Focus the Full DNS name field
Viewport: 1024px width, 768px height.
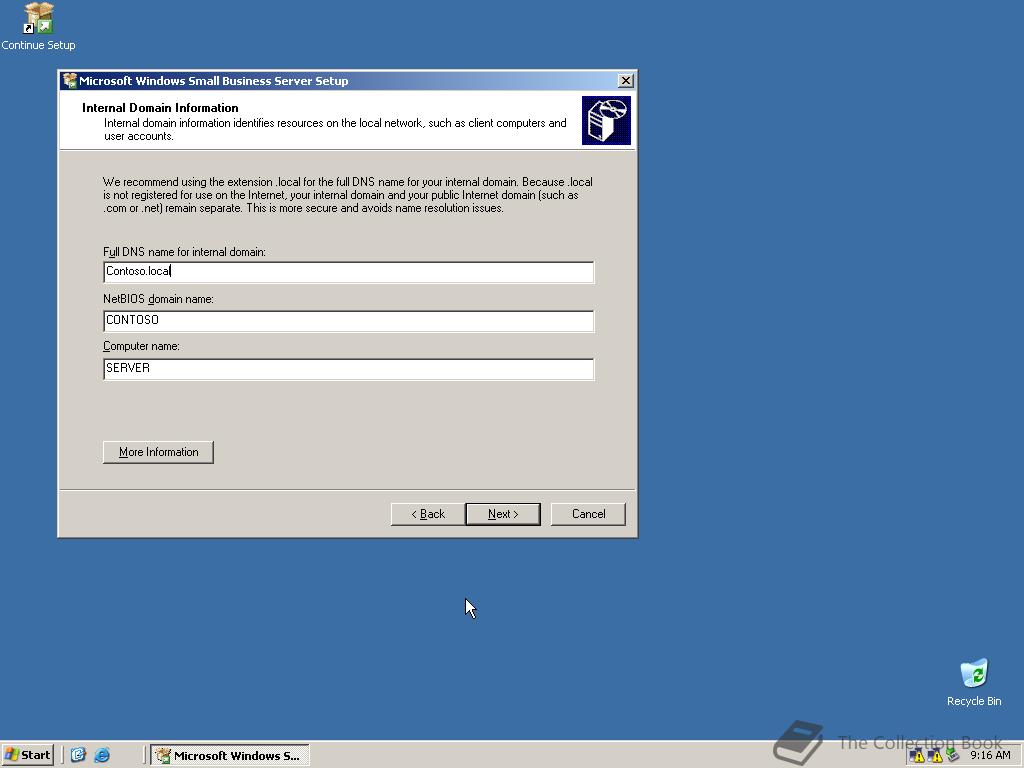349,272
